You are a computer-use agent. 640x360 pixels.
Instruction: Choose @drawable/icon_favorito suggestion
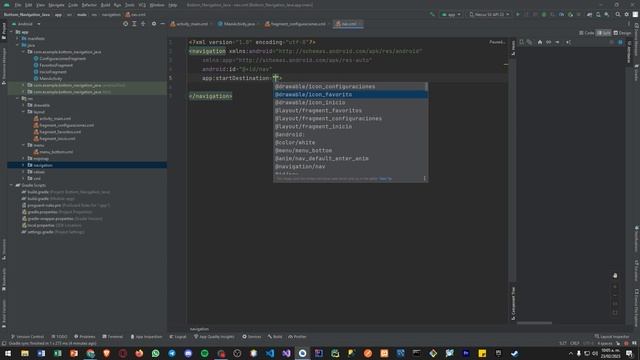tap(350, 94)
